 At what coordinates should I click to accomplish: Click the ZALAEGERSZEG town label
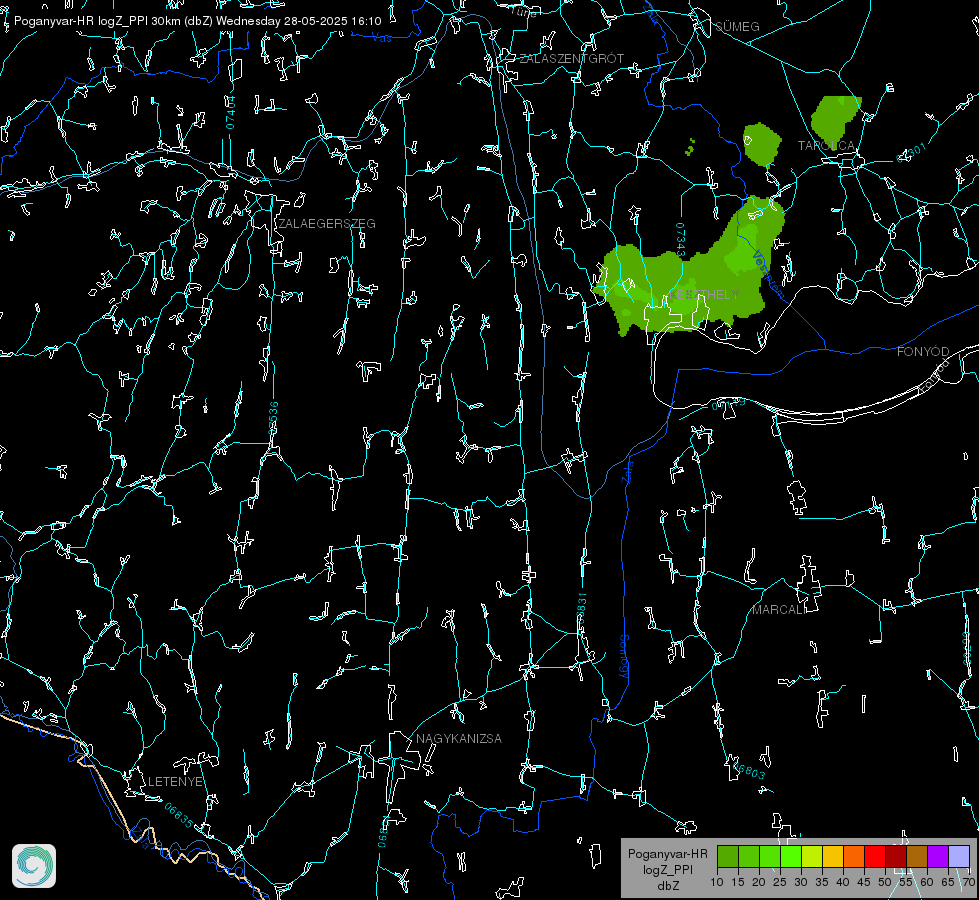[x=327, y=224]
